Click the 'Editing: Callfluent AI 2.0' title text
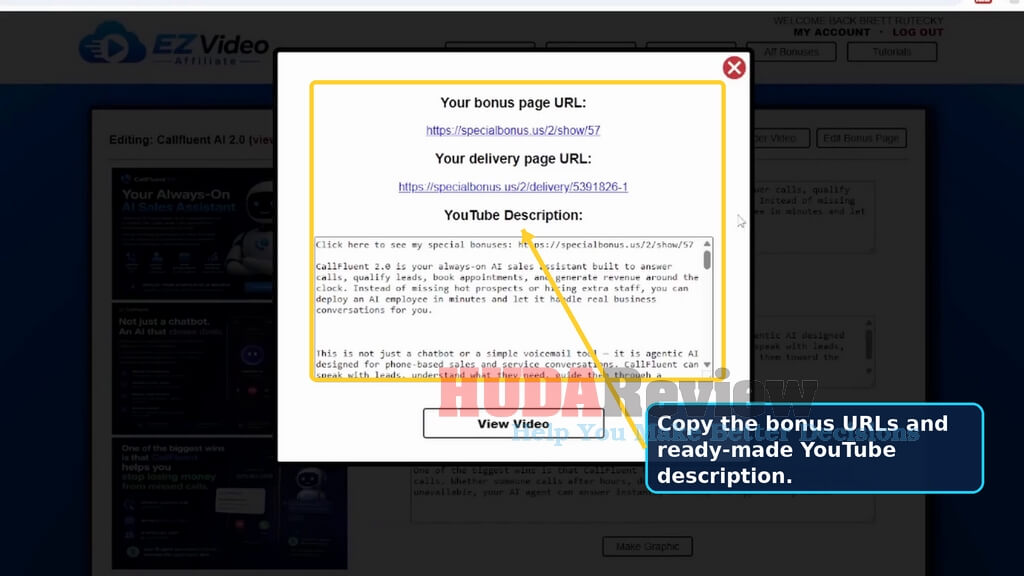Viewport: 1024px width, 576px height. [x=193, y=140]
